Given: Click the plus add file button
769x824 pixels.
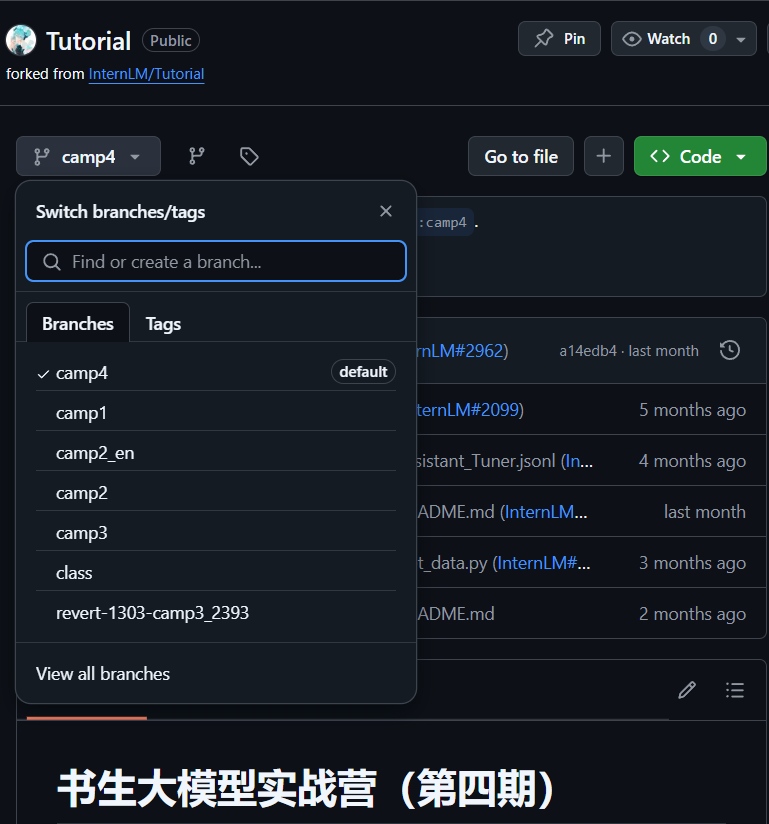Looking at the screenshot, I should (x=603, y=156).
